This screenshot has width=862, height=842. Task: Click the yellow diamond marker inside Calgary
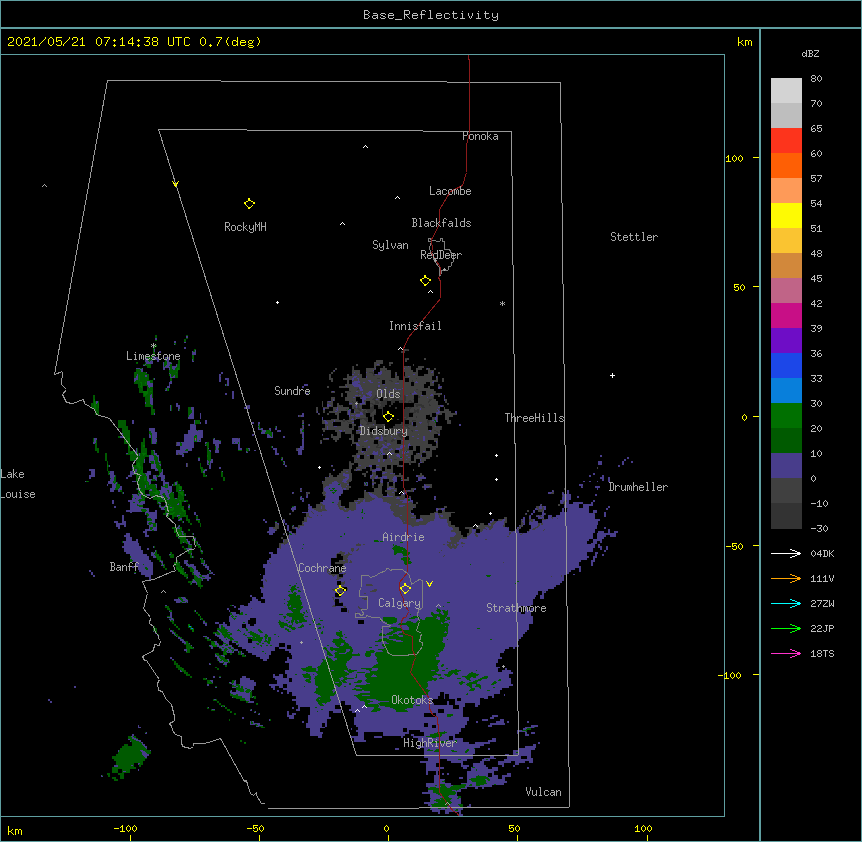(x=405, y=589)
